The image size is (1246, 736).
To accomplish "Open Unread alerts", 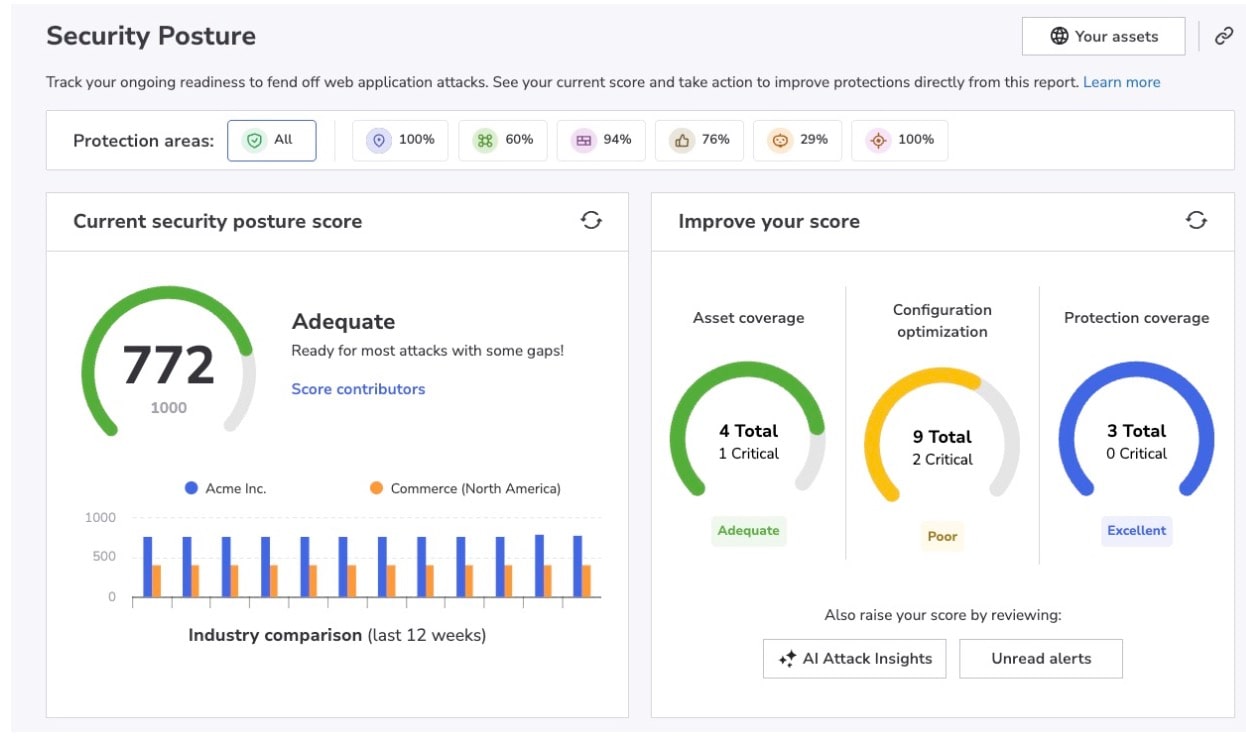I will 1041,659.
